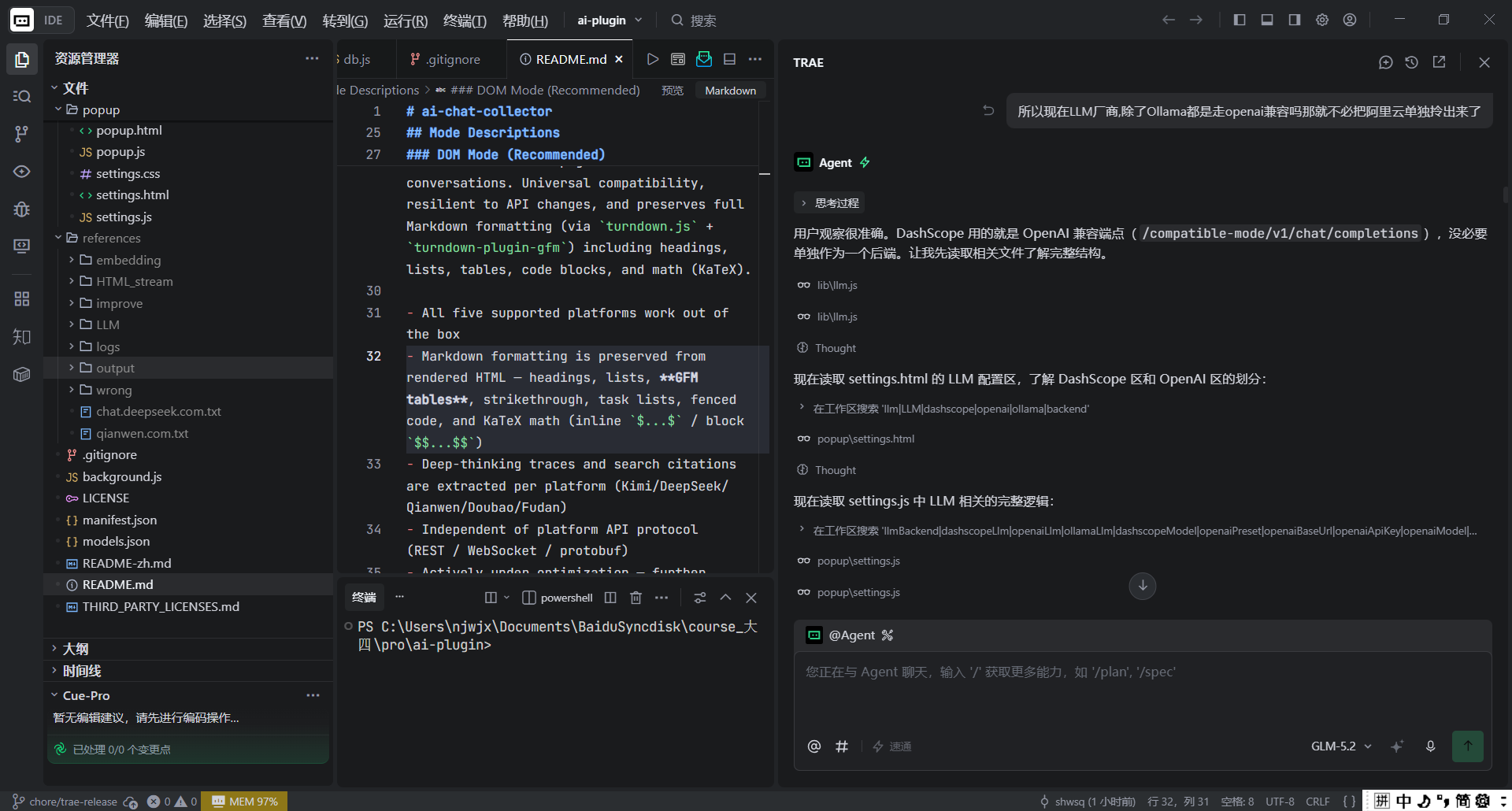
Task: Click the split editor layout icon
Action: pyautogui.click(x=730, y=59)
